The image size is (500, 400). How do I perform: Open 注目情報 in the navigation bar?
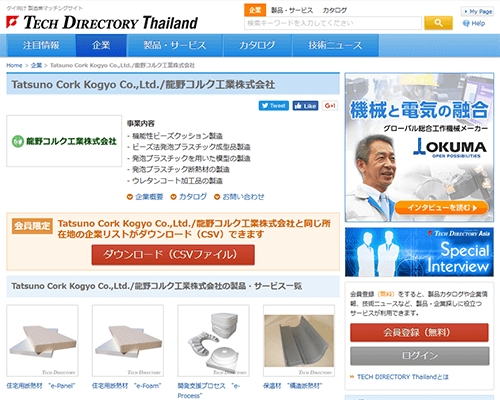(41, 45)
